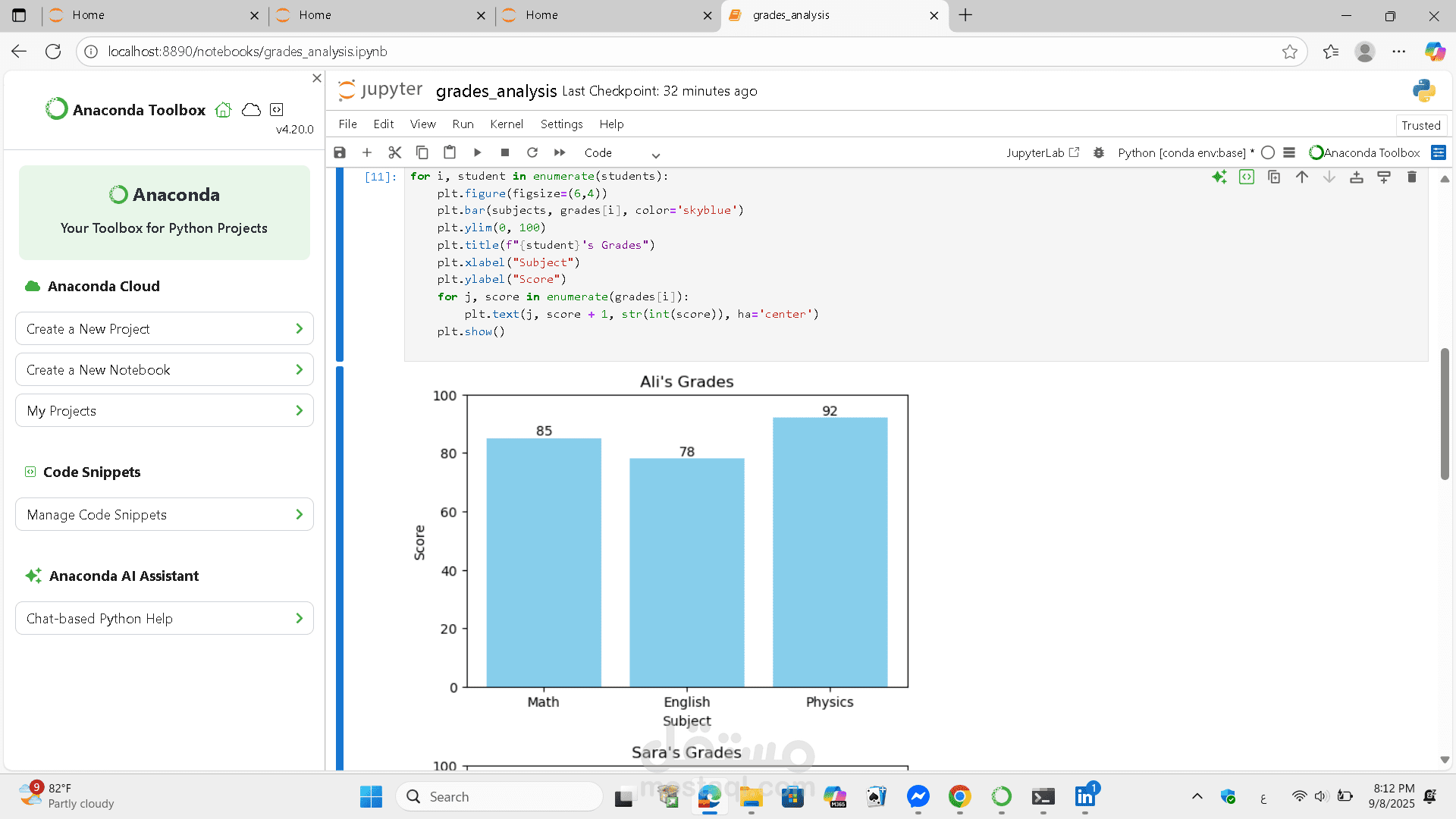
Task: Cut the selected cell with scissors icon
Action: pyautogui.click(x=394, y=152)
